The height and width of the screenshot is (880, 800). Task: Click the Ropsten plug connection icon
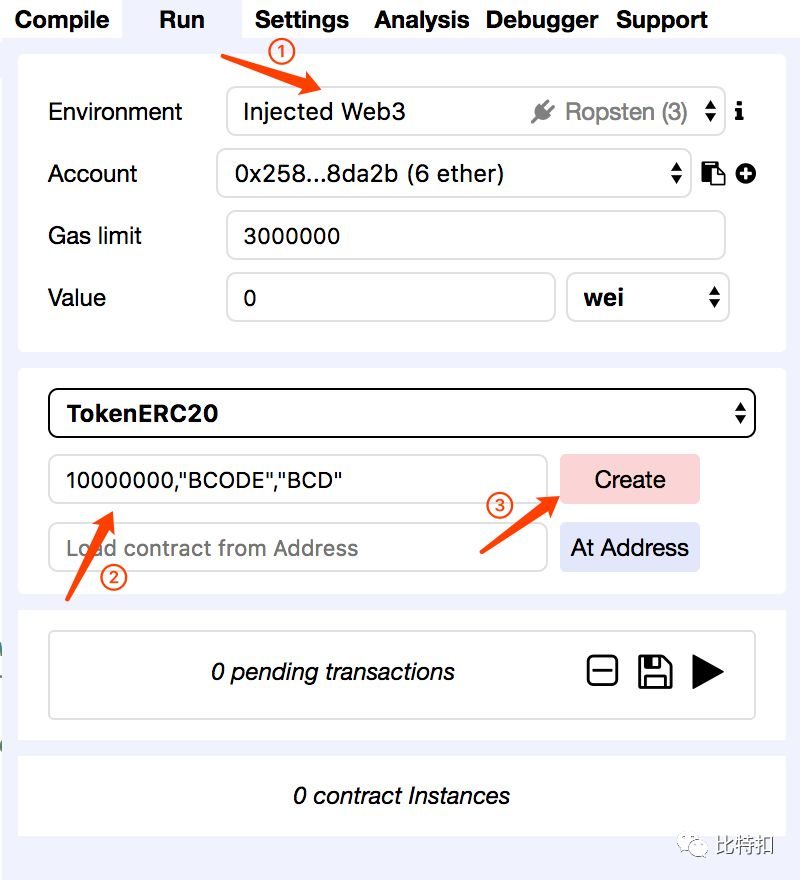tap(542, 111)
